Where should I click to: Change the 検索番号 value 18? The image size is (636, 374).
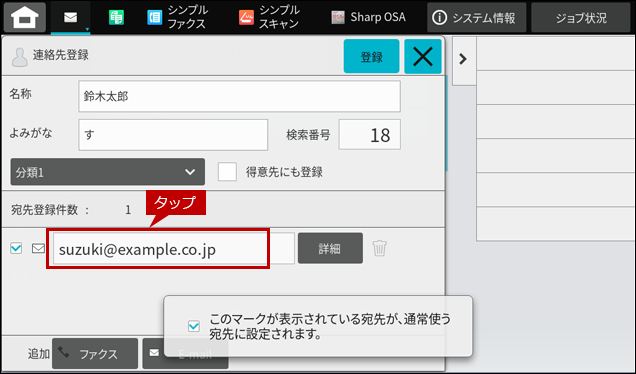(x=370, y=135)
